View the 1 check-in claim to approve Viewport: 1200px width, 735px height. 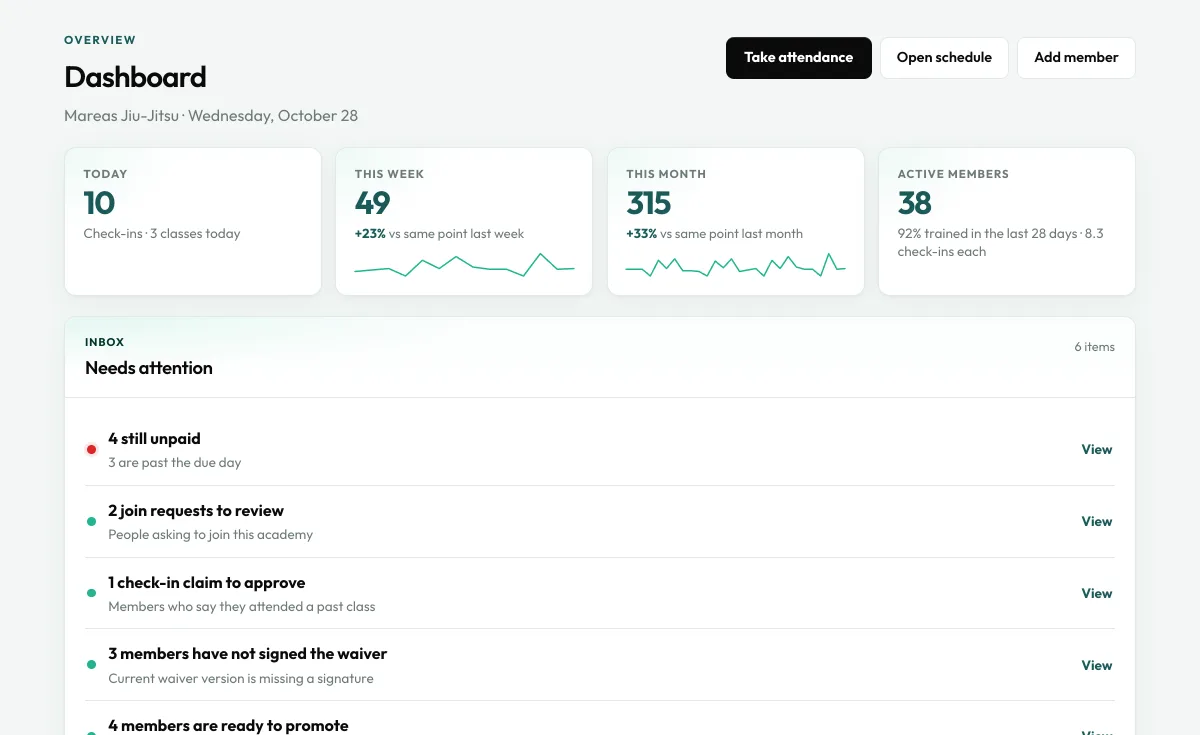pos(1097,594)
